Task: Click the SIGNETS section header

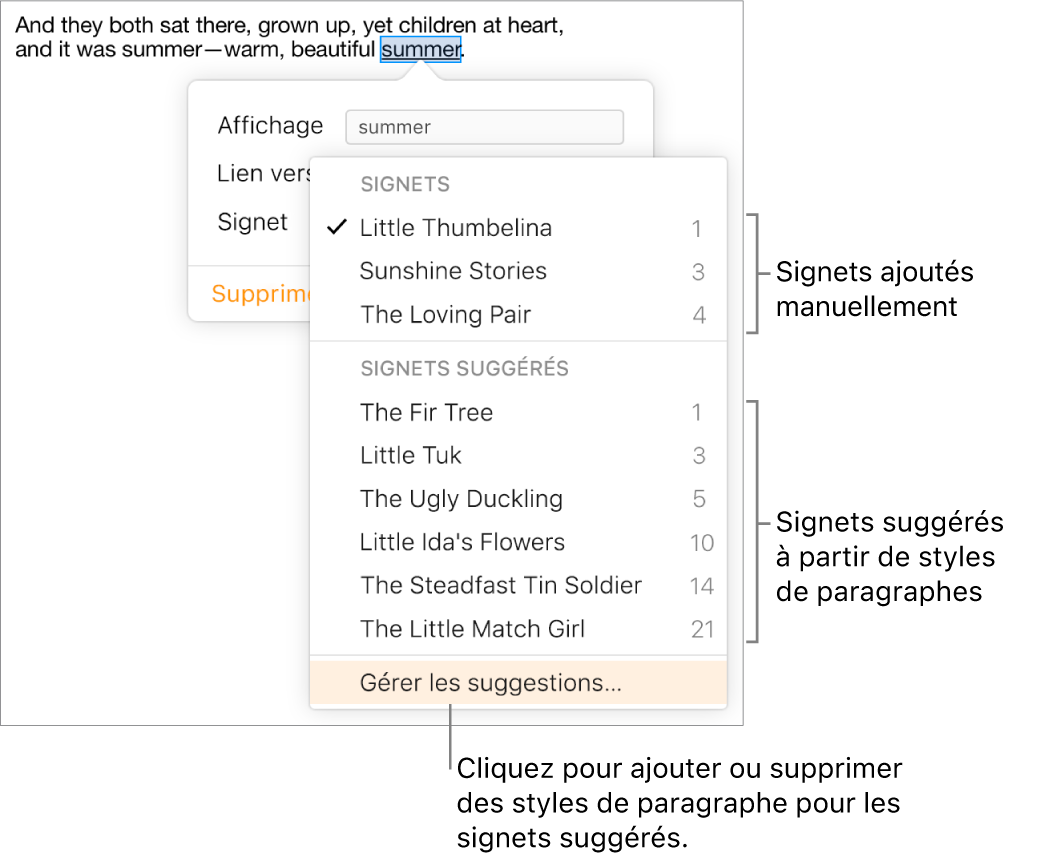Action: [405, 184]
